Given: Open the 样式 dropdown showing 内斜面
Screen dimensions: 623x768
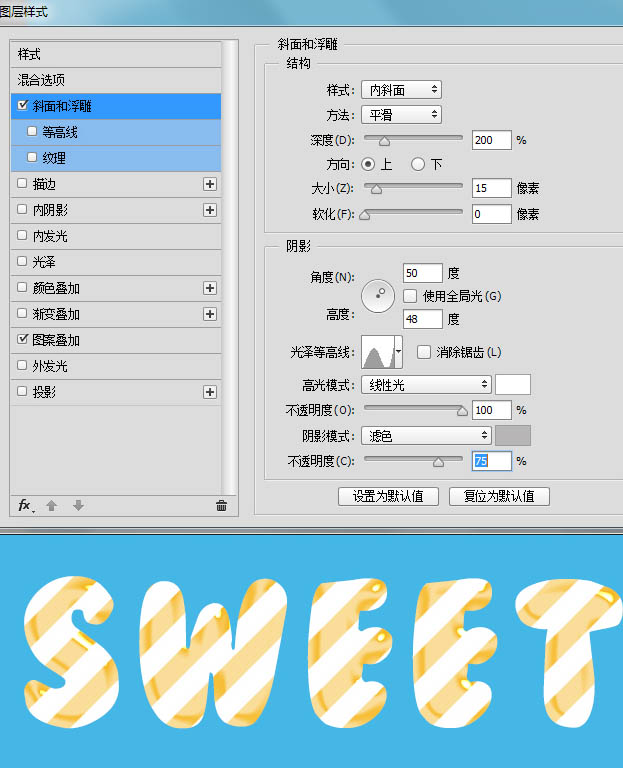Looking at the screenshot, I should pyautogui.click(x=401, y=90).
